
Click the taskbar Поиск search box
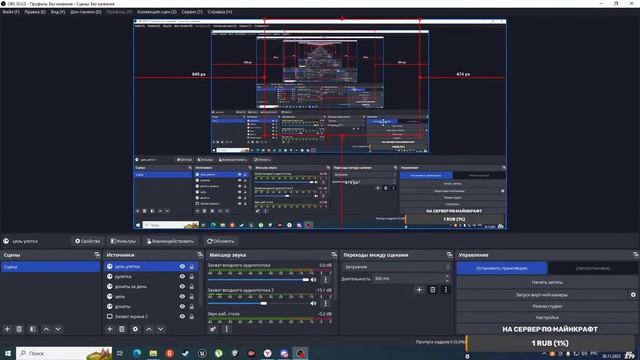pyautogui.click(x=64, y=353)
